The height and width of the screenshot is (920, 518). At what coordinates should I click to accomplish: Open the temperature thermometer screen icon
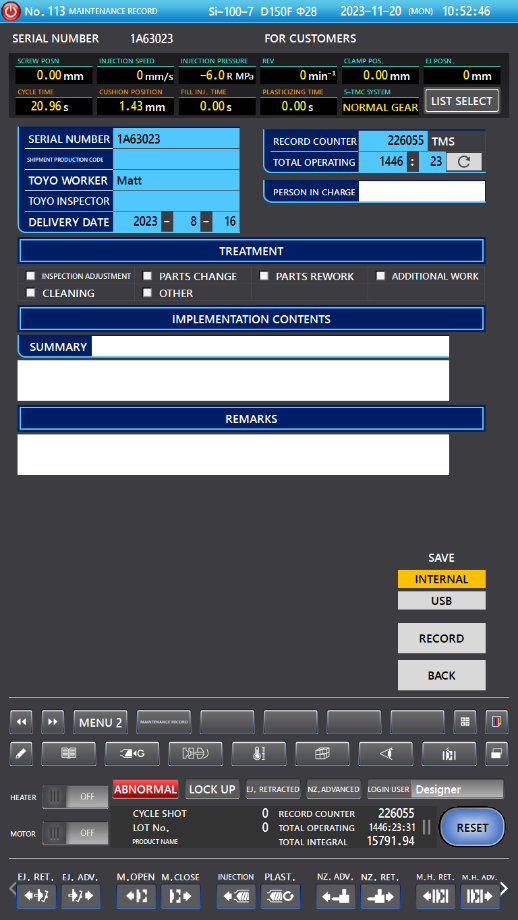pos(259,754)
